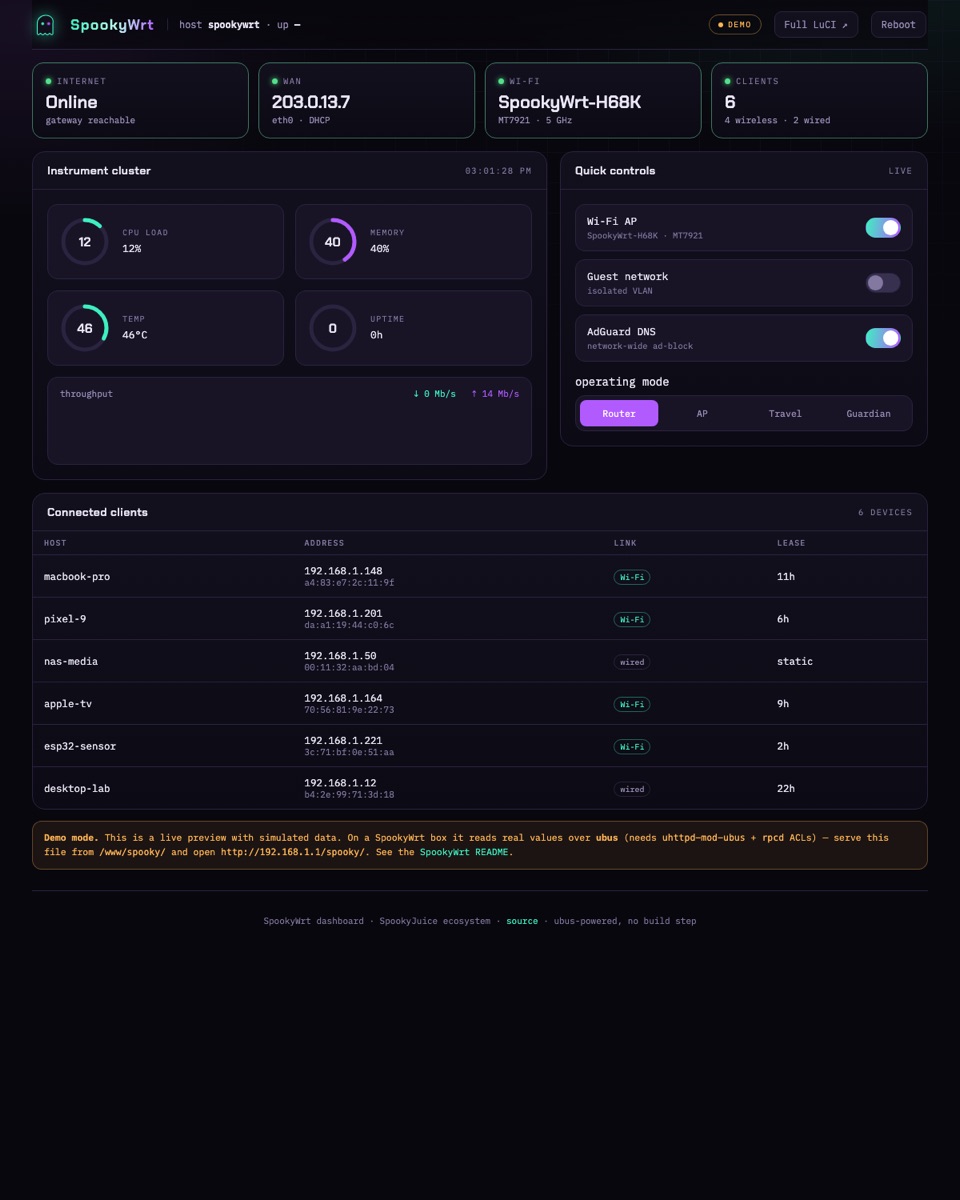
Task: Open the source link in footer
Action: click(522, 921)
